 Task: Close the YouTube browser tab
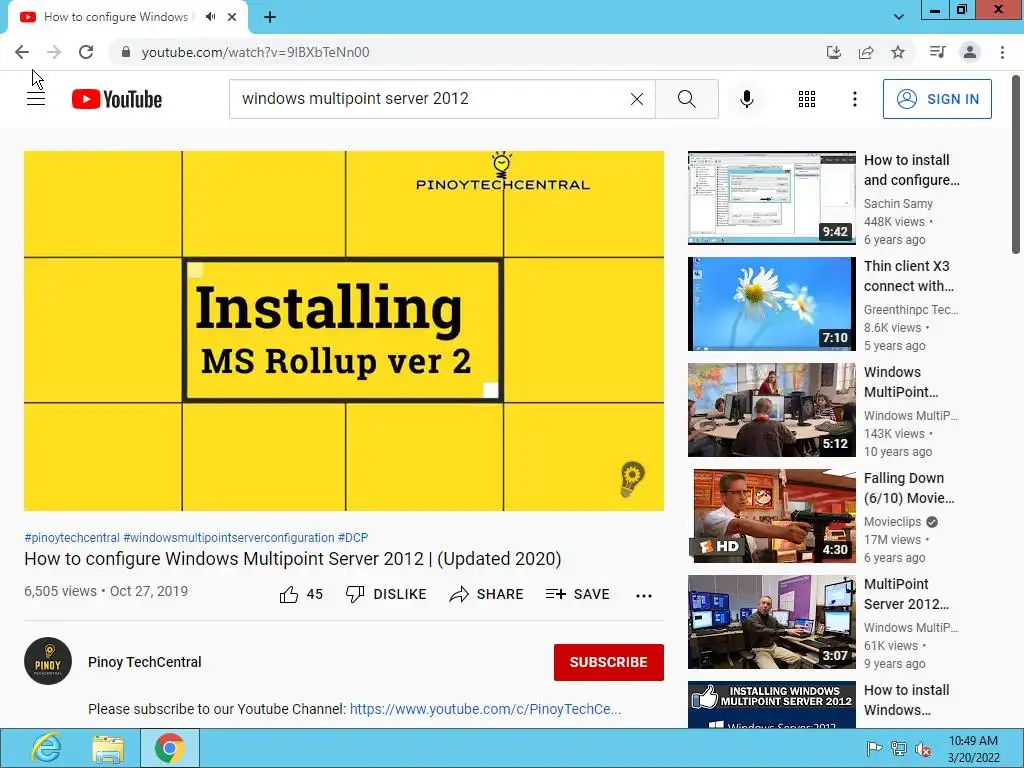pos(232,18)
